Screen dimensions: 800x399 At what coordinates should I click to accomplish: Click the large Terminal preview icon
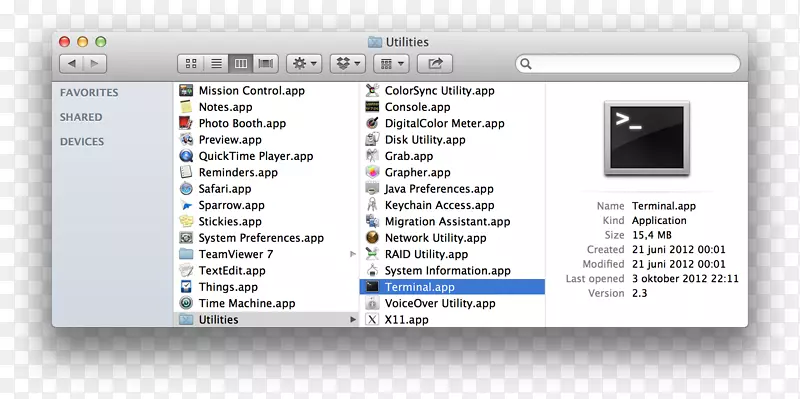point(647,138)
